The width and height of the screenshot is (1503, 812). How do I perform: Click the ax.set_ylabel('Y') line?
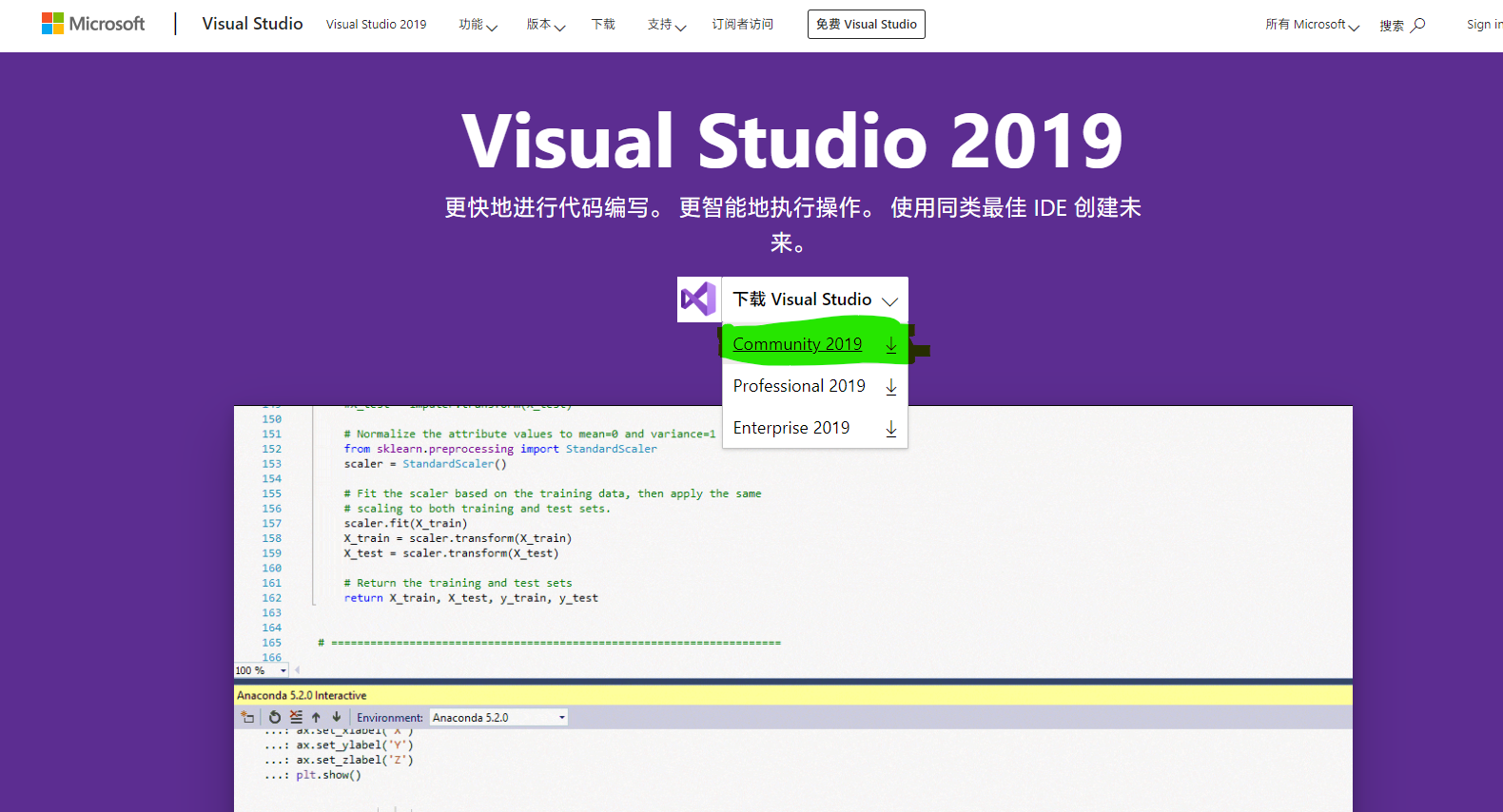point(354,744)
